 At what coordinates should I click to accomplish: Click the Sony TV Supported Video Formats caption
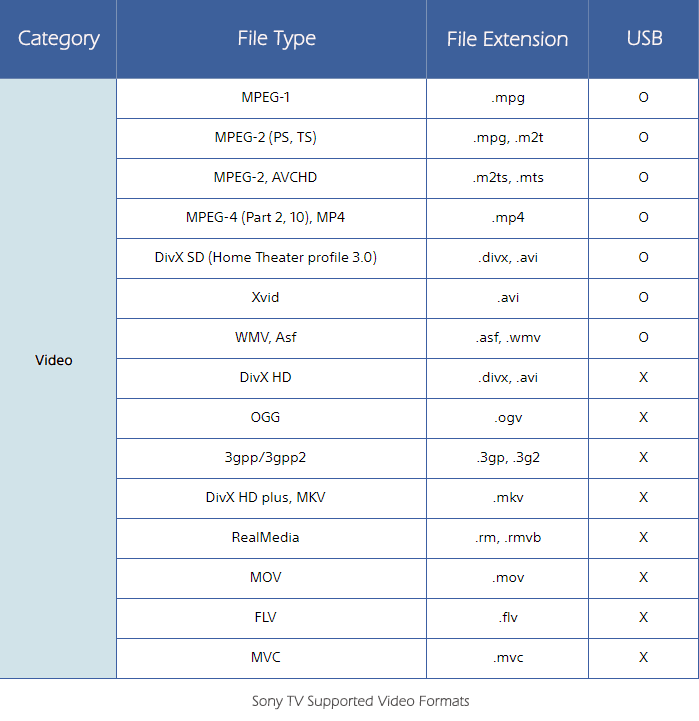360,701
